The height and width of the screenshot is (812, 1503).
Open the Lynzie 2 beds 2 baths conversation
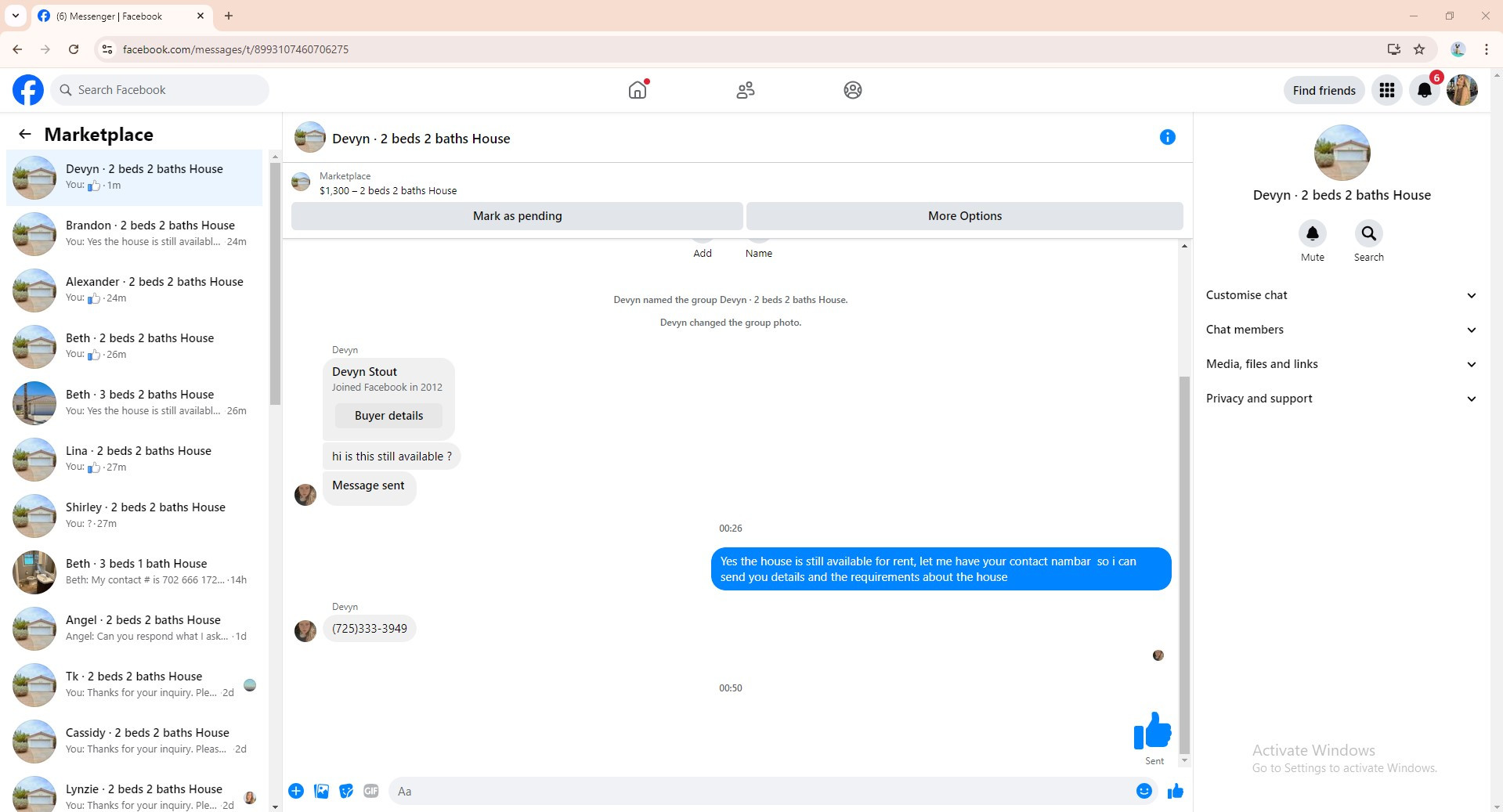pos(135,791)
